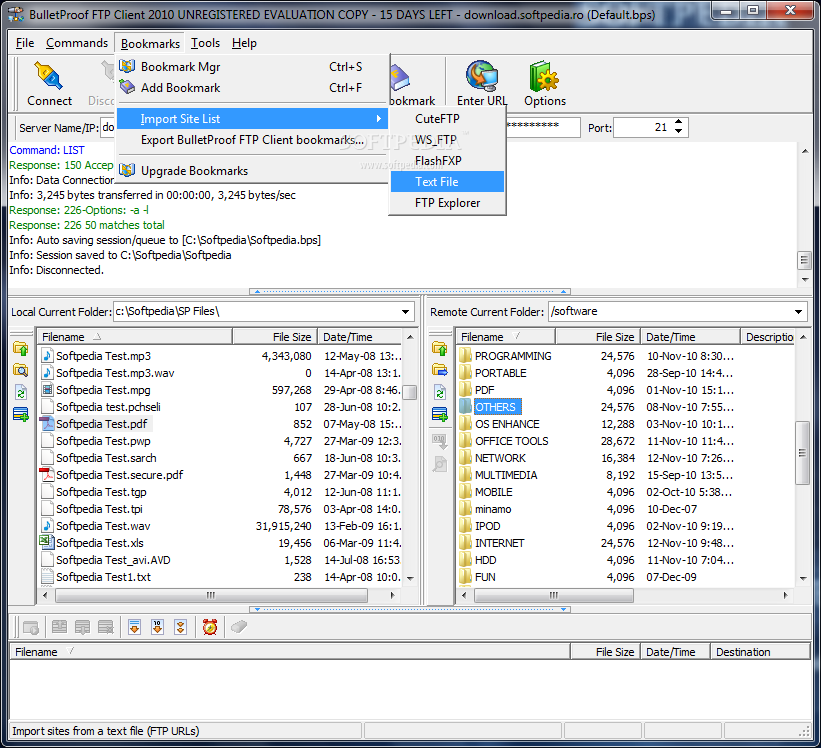Click the Bookmark Mgr menu icon
The image size is (821, 748).
127,66
